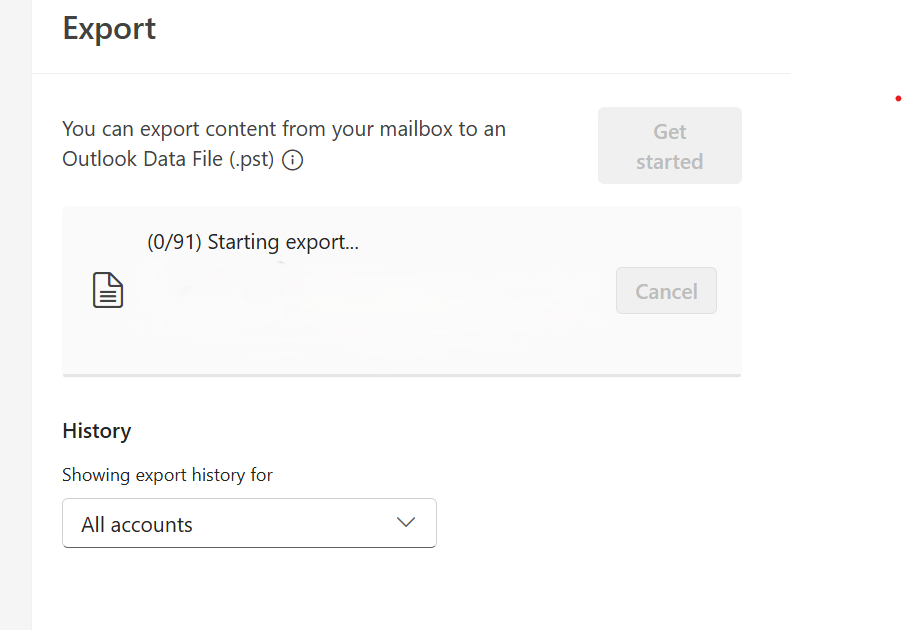Image resolution: width=902 pixels, height=630 pixels.
Task: Click the black area right of the panel
Action: coord(846,350)
